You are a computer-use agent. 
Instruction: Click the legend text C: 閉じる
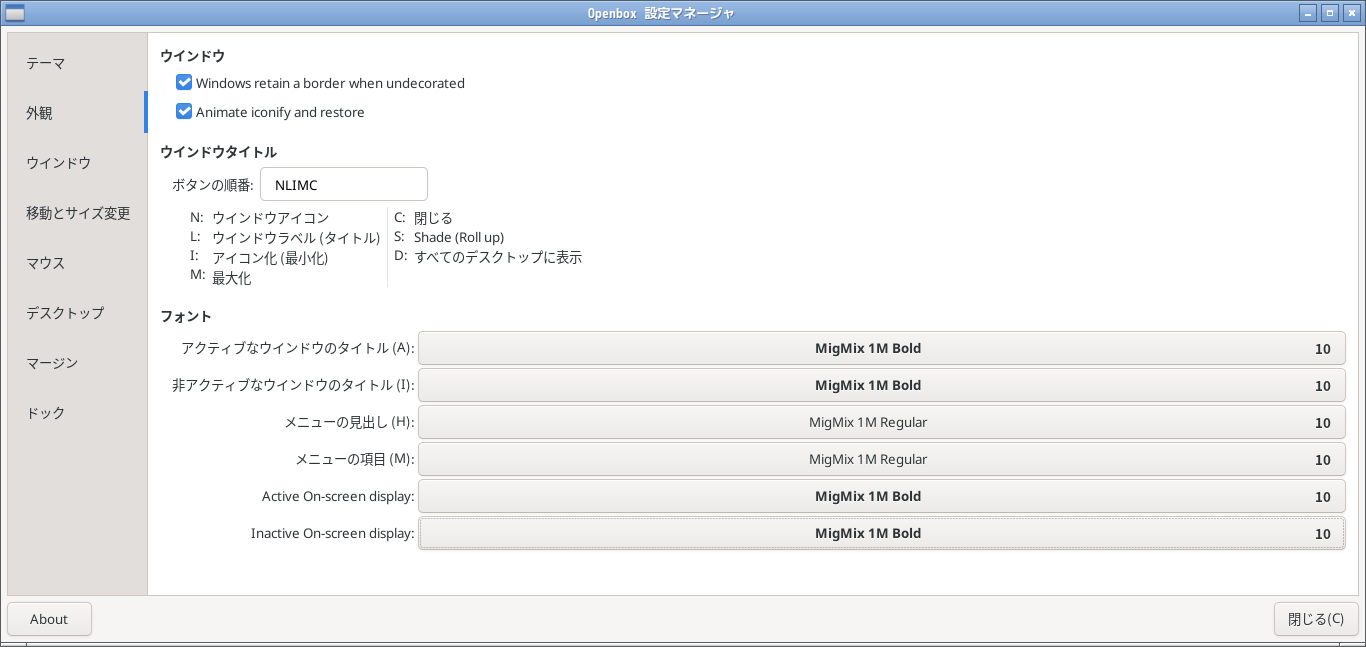tap(423, 217)
